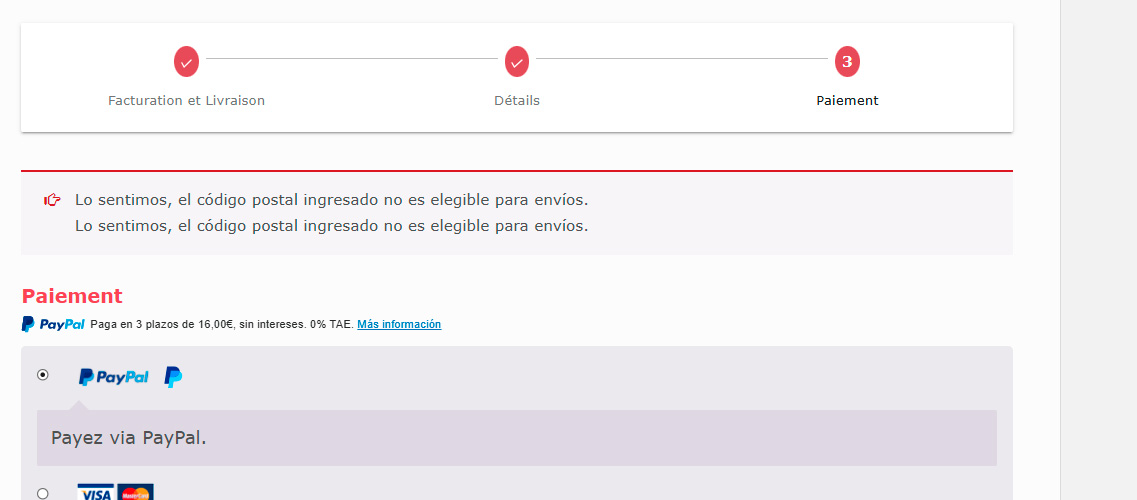Click the Visa card logo
The height and width of the screenshot is (500, 1137).
(96, 493)
